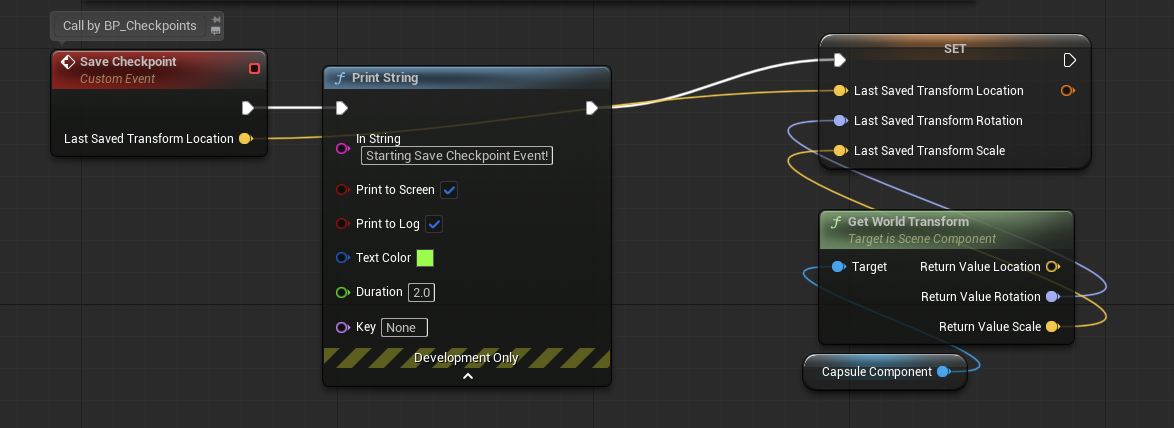The image size is (1174, 428).
Task: Click 'Target is Scene Component' subtitle text
Action: 922,239
